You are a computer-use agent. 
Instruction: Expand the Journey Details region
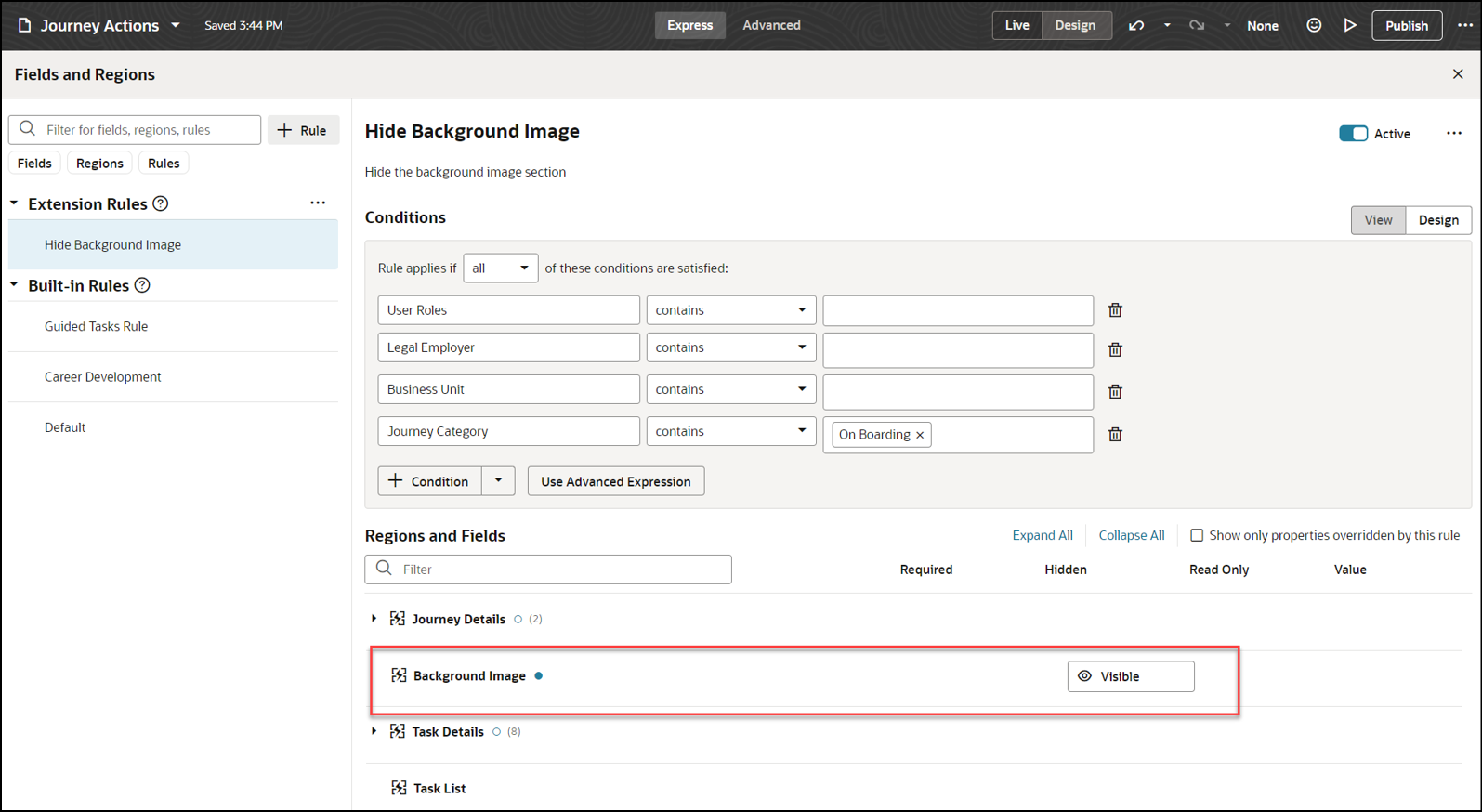click(374, 619)
